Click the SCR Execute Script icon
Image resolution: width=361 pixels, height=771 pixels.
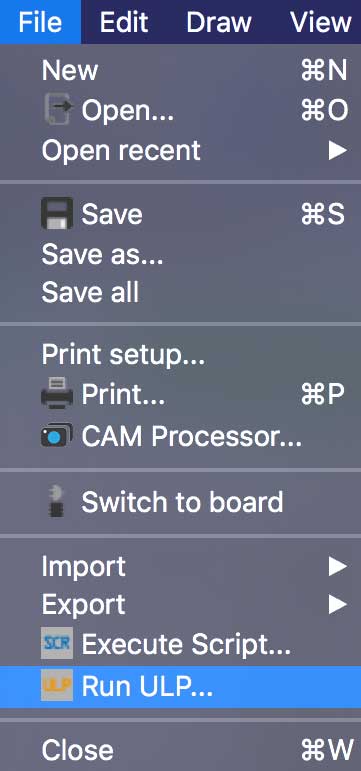tap(57, 643)
